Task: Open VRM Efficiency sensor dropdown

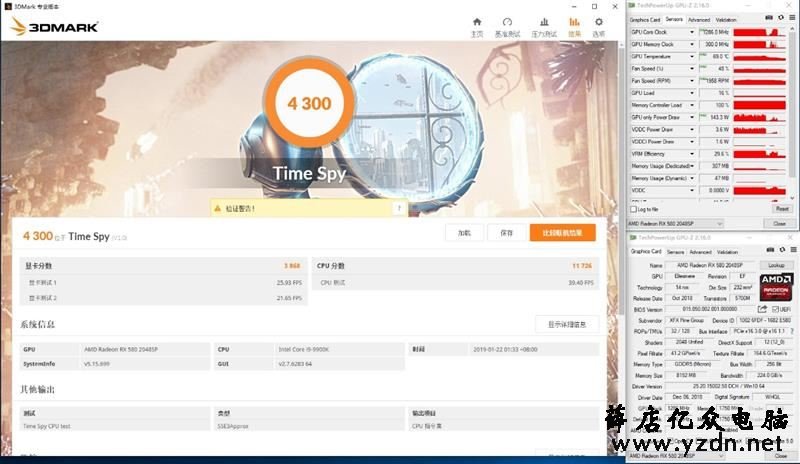Action: tap(692, 154)
